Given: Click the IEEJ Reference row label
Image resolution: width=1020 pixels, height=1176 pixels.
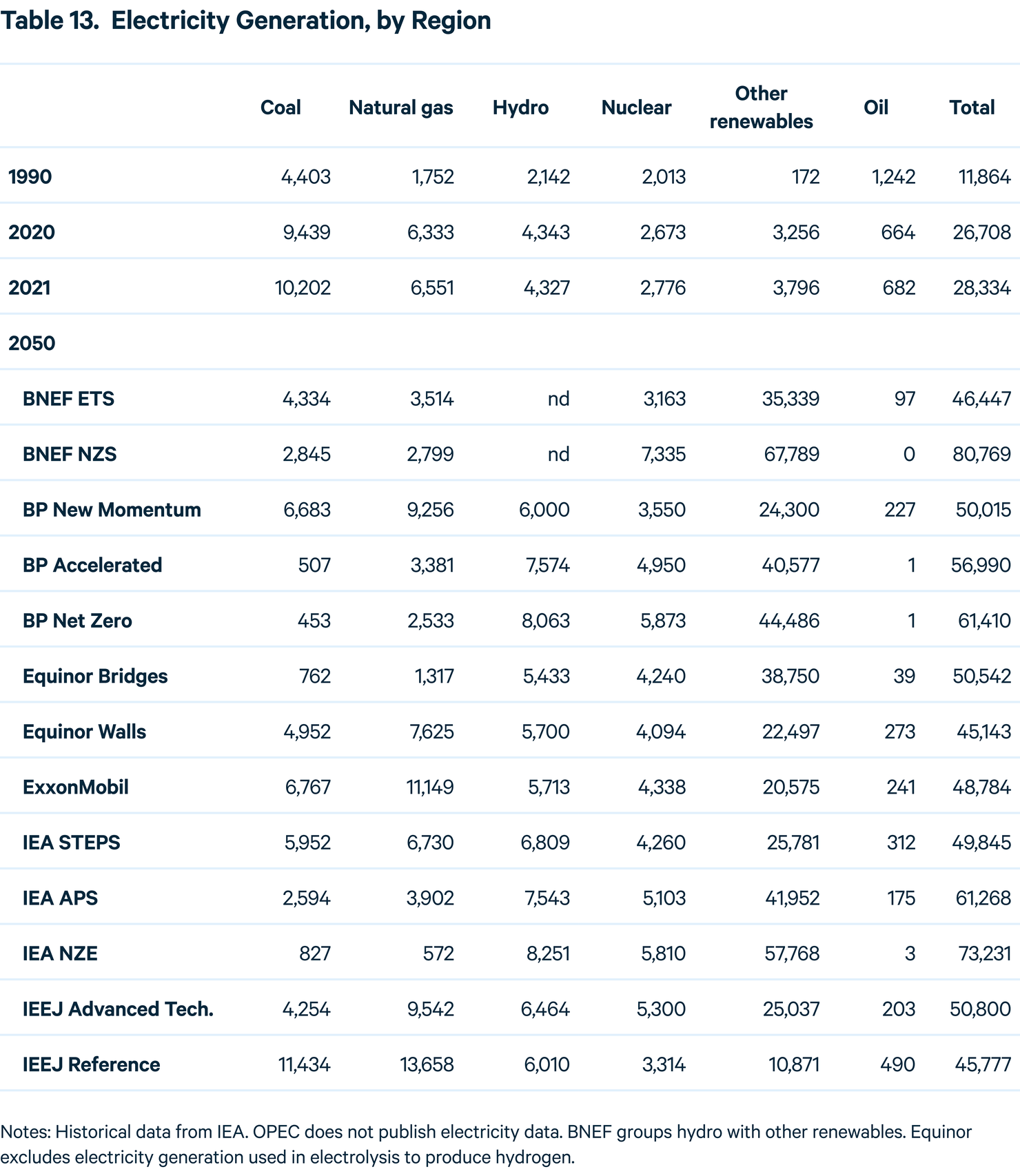Looking at the screenshot, I should tap(91, 1064).
